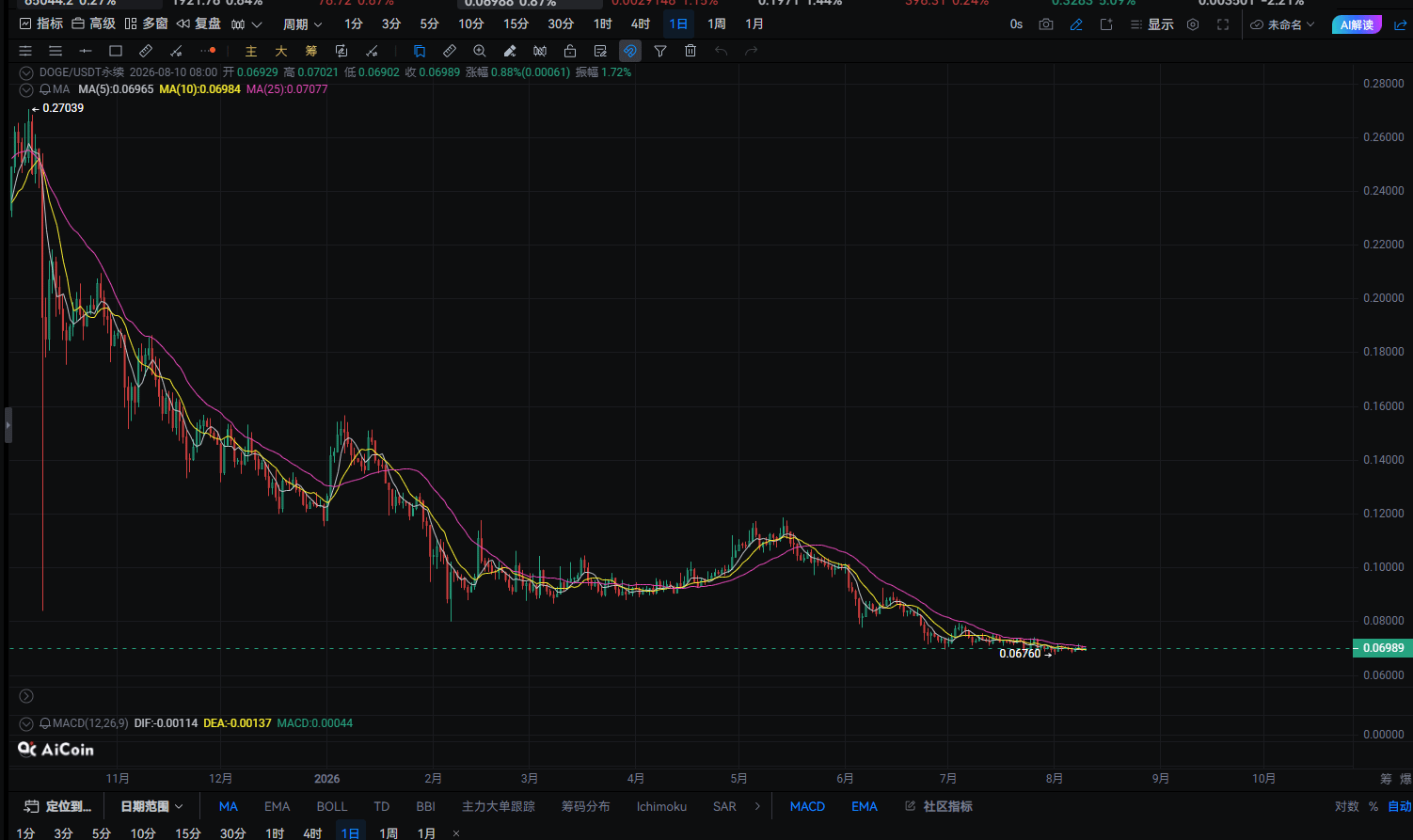The height and width of the screenshot is (840, 1413).
Task: Click the share arrow icon
Action: [1400, 24]
